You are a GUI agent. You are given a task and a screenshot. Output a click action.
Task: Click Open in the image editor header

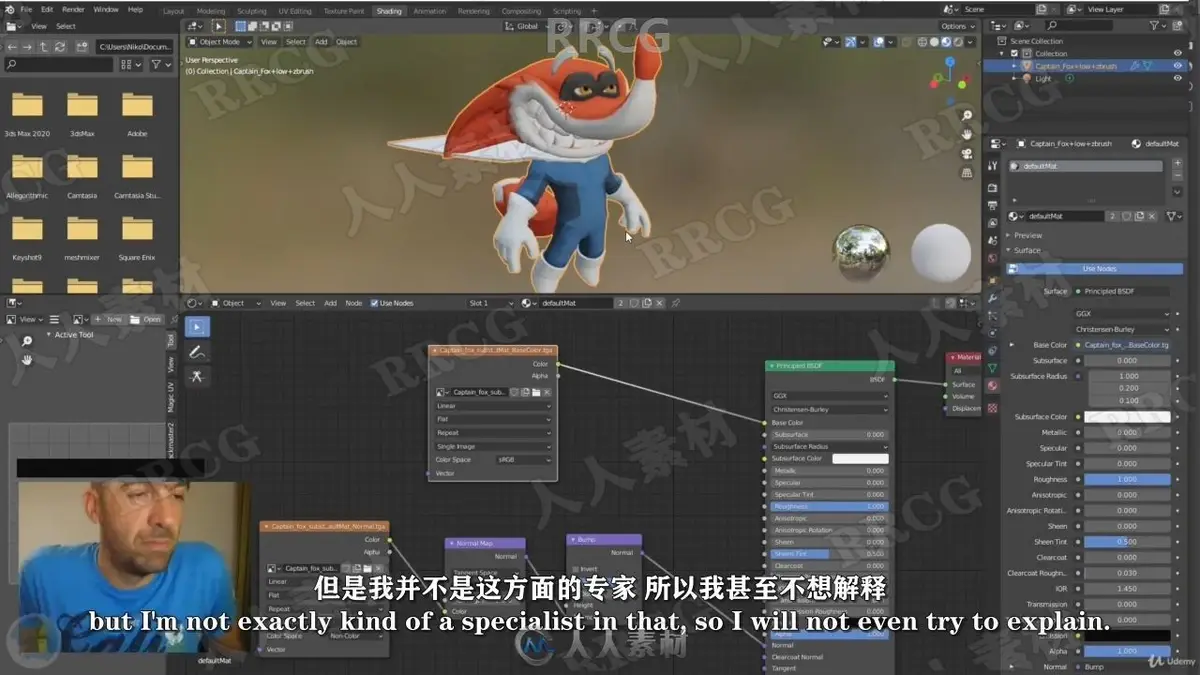(146, 320)
